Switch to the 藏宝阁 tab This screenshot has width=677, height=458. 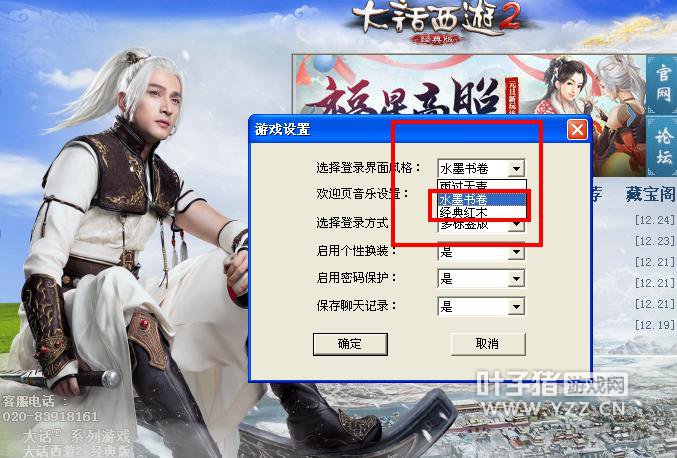point(651,195)
